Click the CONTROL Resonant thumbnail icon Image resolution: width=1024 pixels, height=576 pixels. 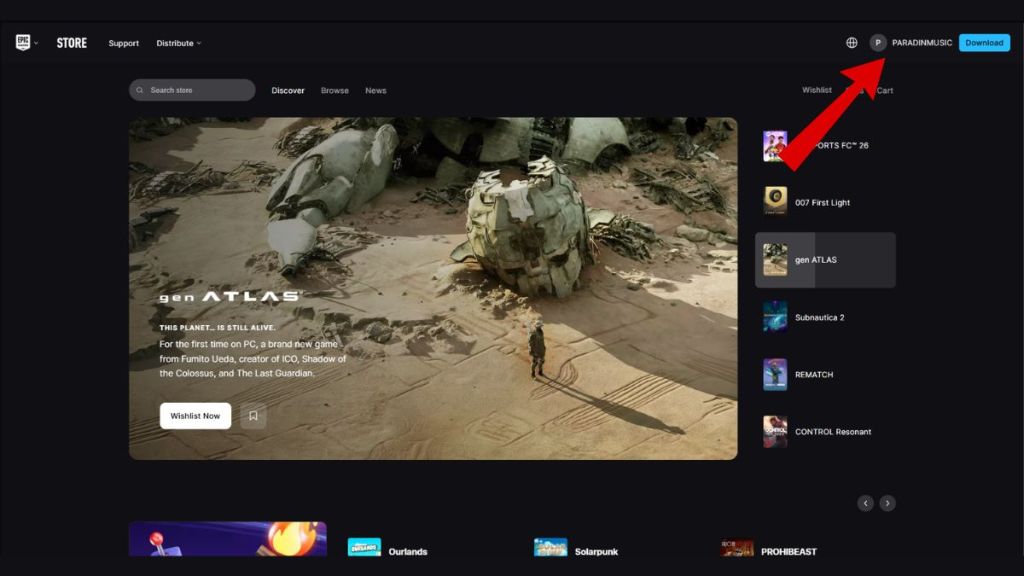[775, 432]
